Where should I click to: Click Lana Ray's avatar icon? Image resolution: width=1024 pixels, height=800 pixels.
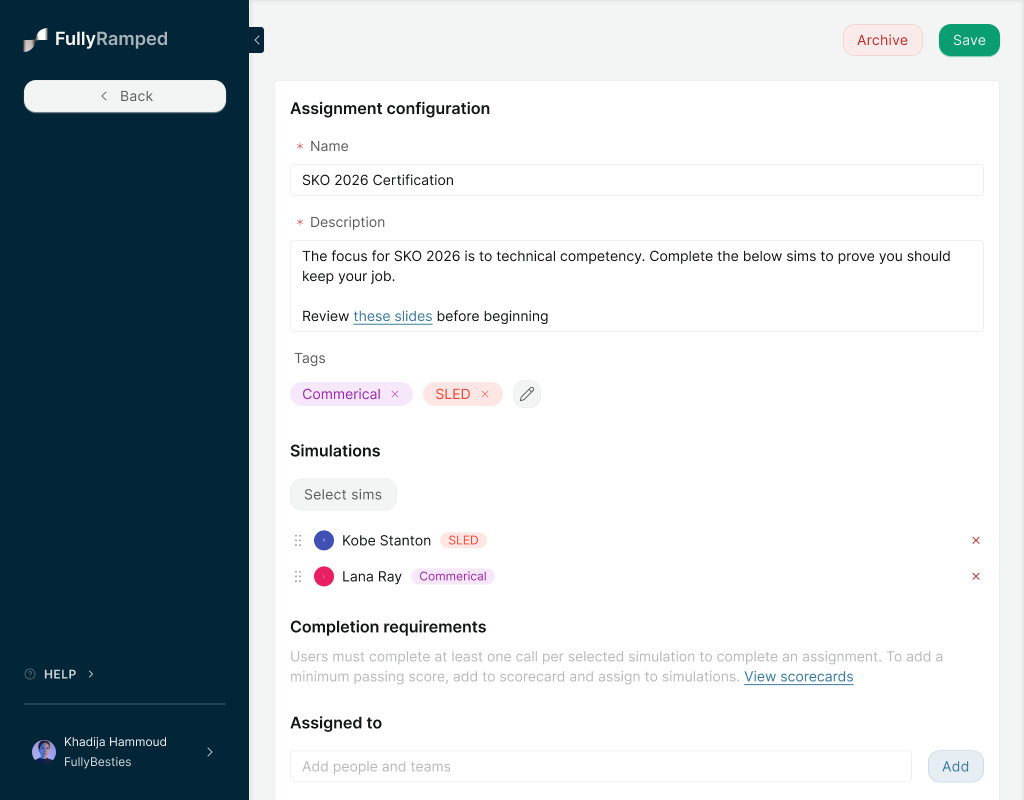(x=323, y=576)
